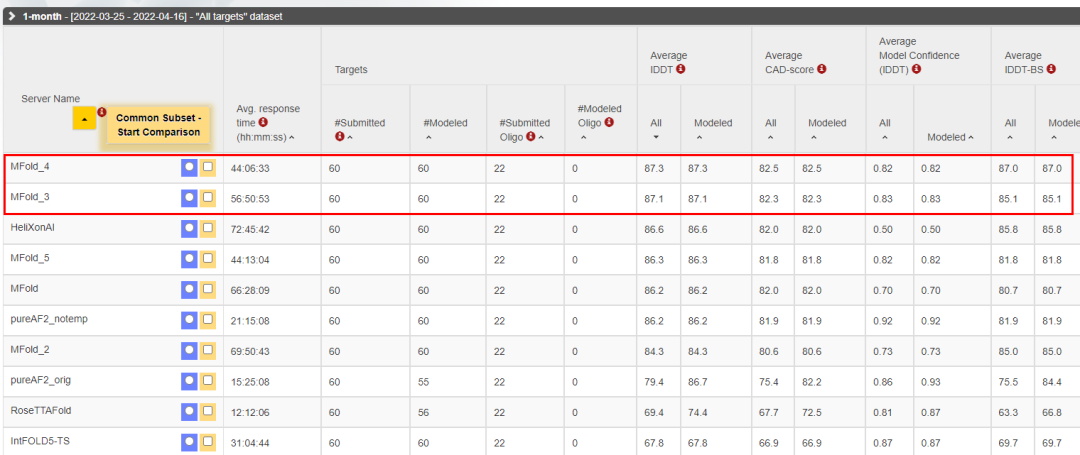Sort by #Modeled column arrow
Screen dimensions: 1080x455
428,137
